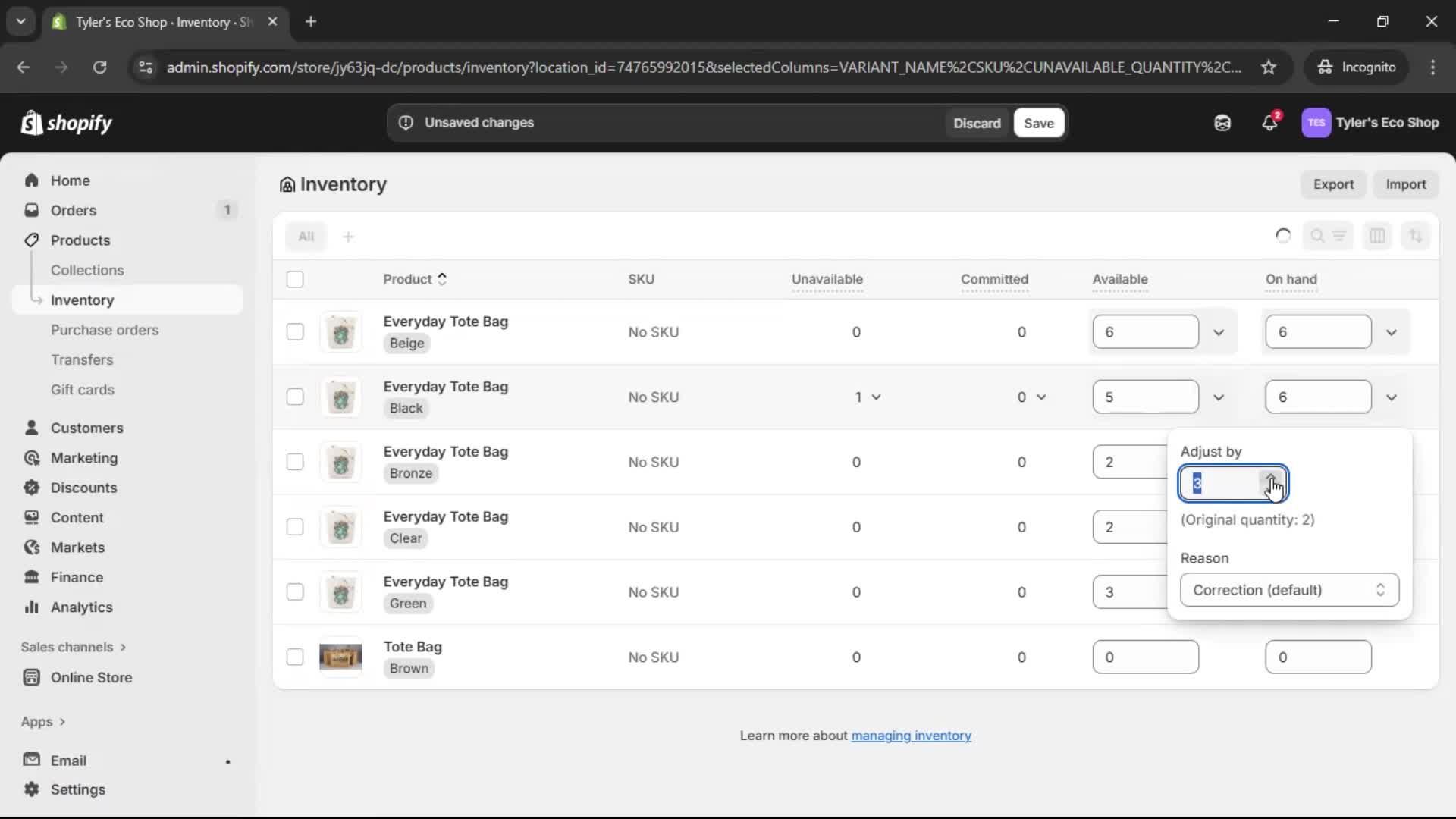1456x819 pixels.
Task: Open the edit columns icon
Action: 1378,236
